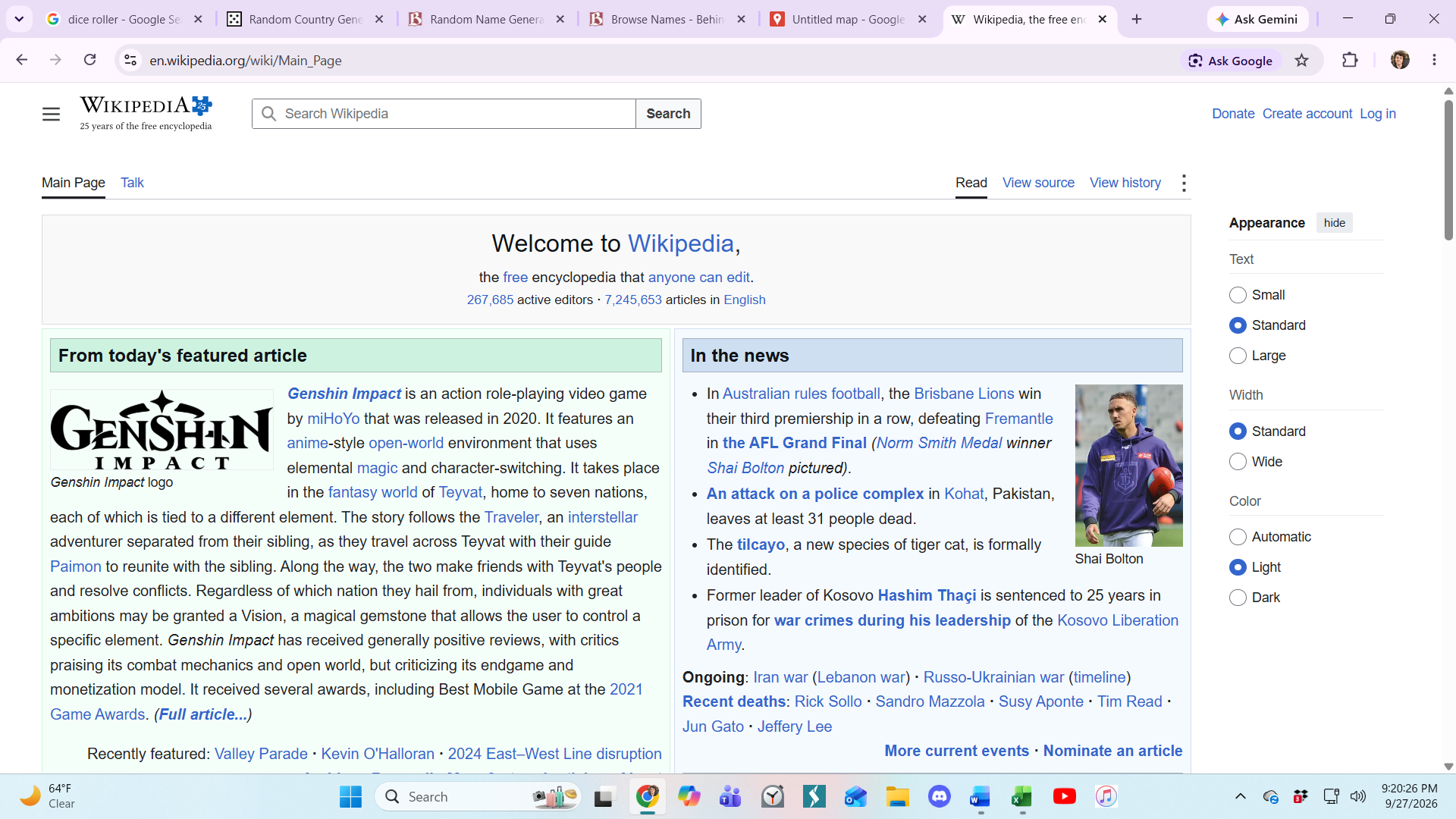Open the Log in link
This screenshot has width=1456, height=819.
[1378, 114]
